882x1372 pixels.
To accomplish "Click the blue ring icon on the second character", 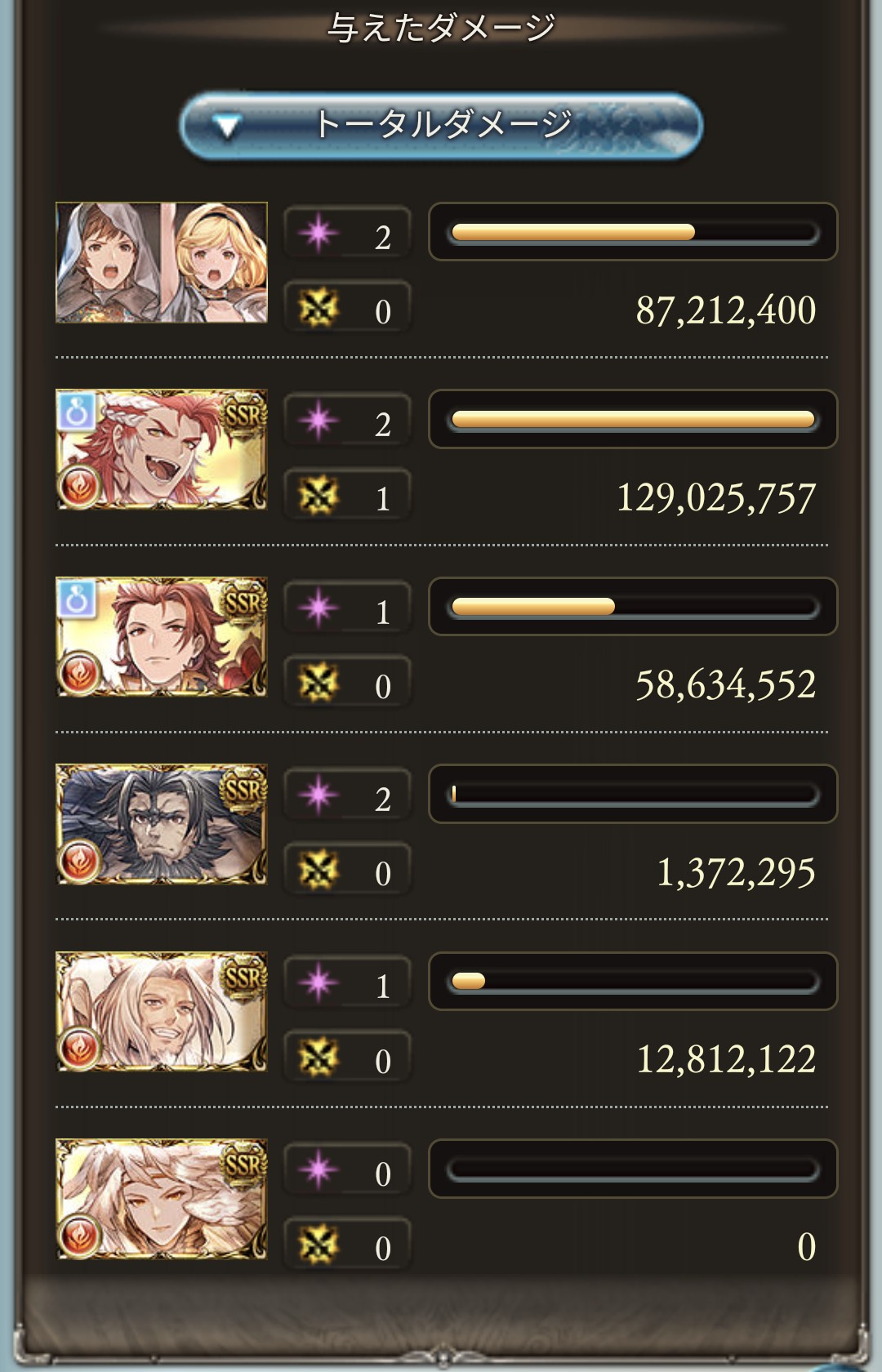I will pyautogui.click(x=77, y=412).
